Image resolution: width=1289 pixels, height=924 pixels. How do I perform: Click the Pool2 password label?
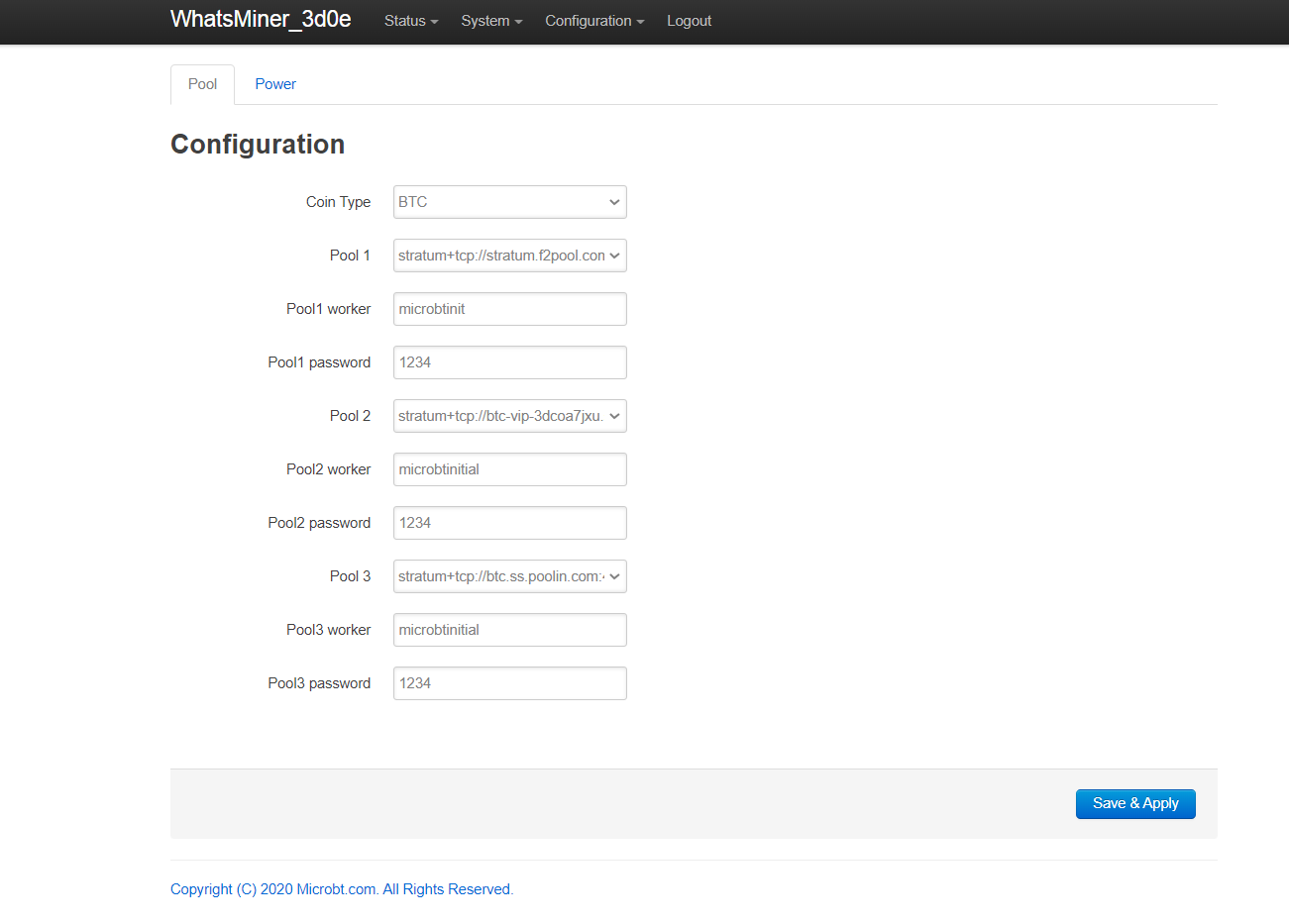[x=319, y=523]
